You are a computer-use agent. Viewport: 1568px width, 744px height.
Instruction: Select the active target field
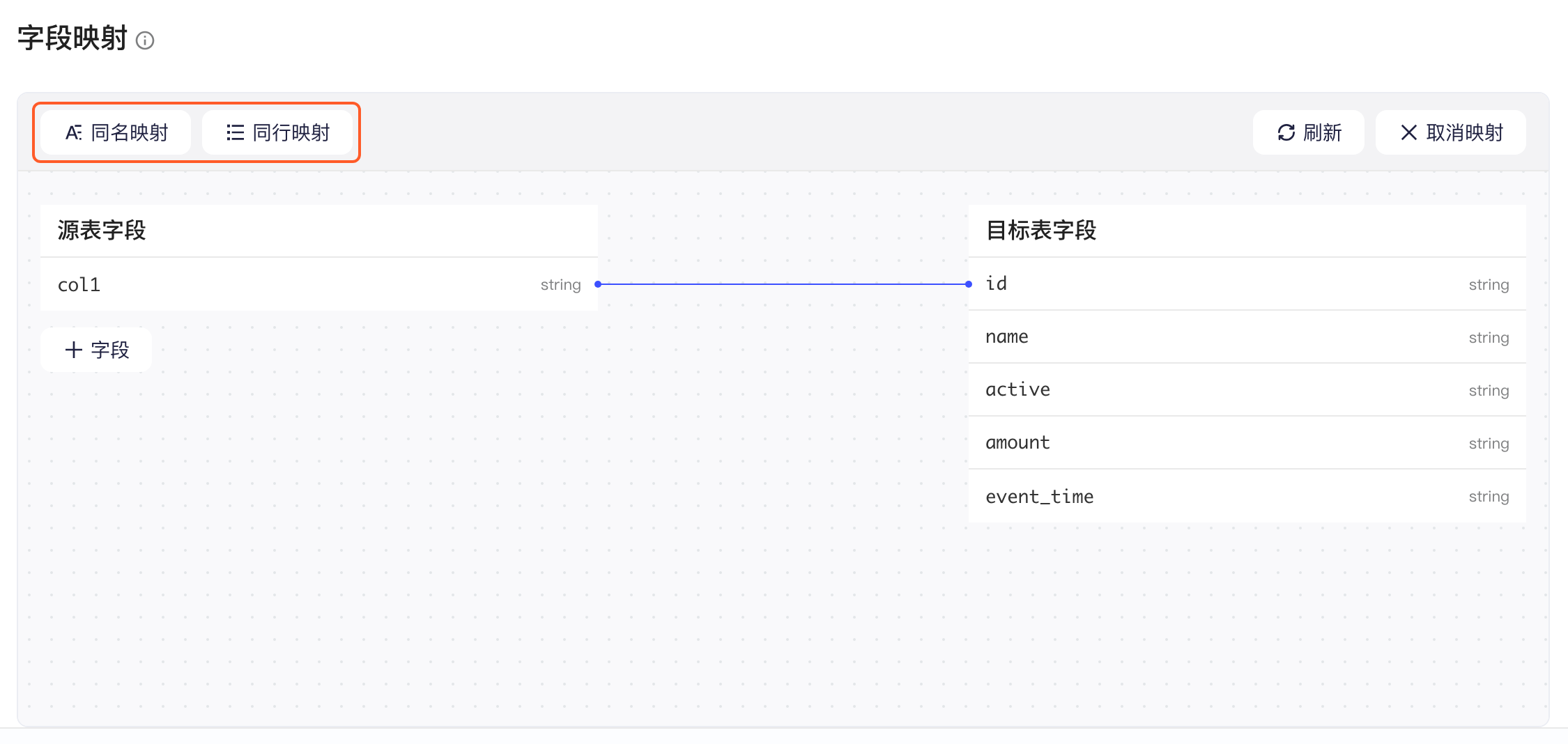coord(1247,390)
